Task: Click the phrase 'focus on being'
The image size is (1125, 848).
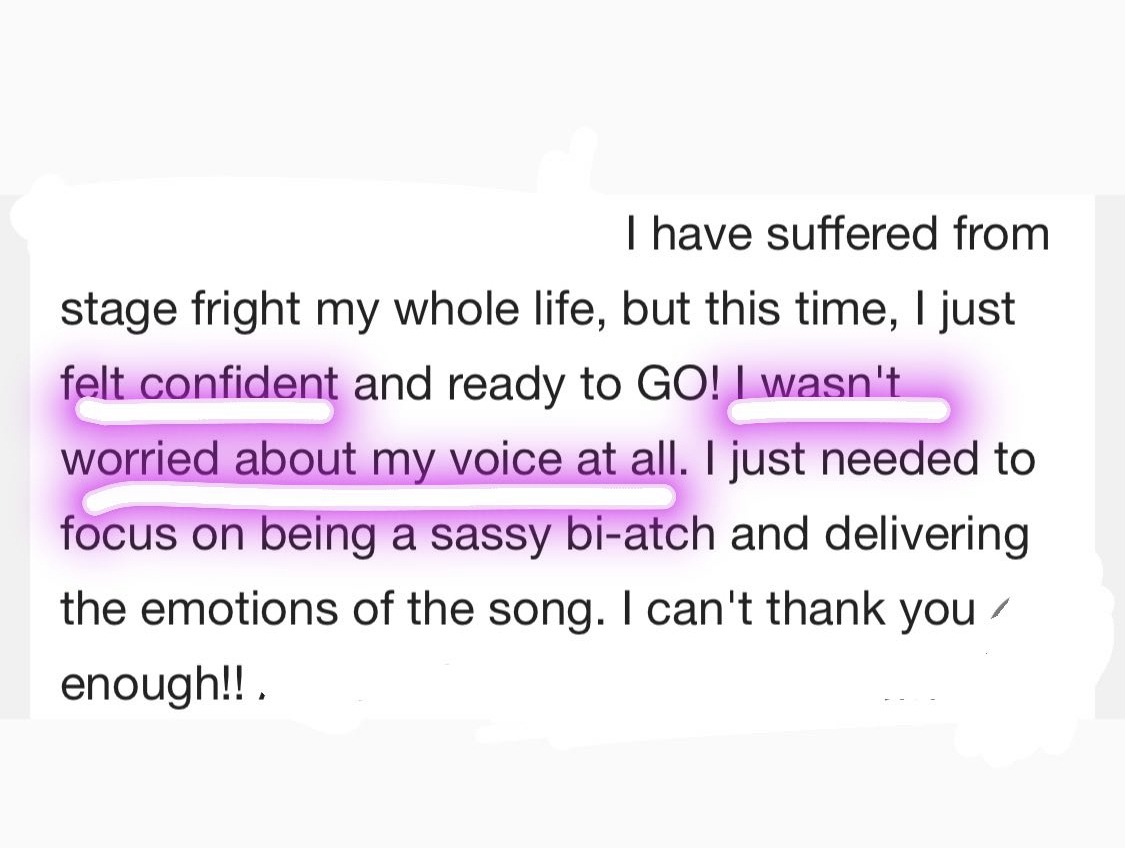Action: pyautogui.click(x=218, y=535)
